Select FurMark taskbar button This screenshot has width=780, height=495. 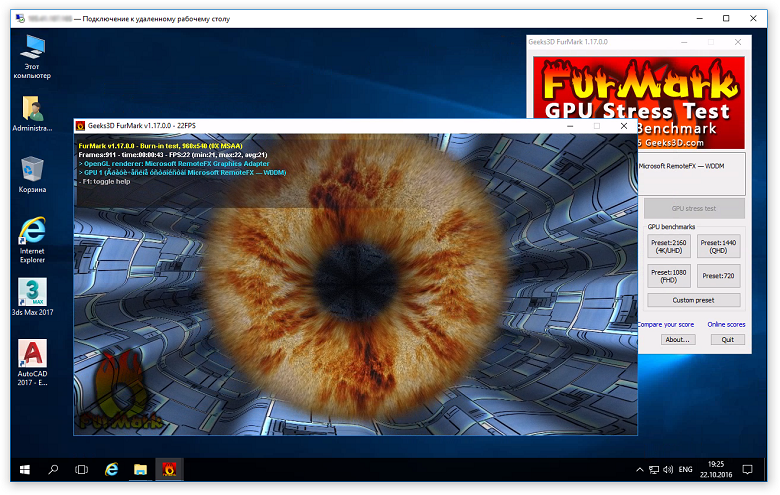[x=169, y=469]
